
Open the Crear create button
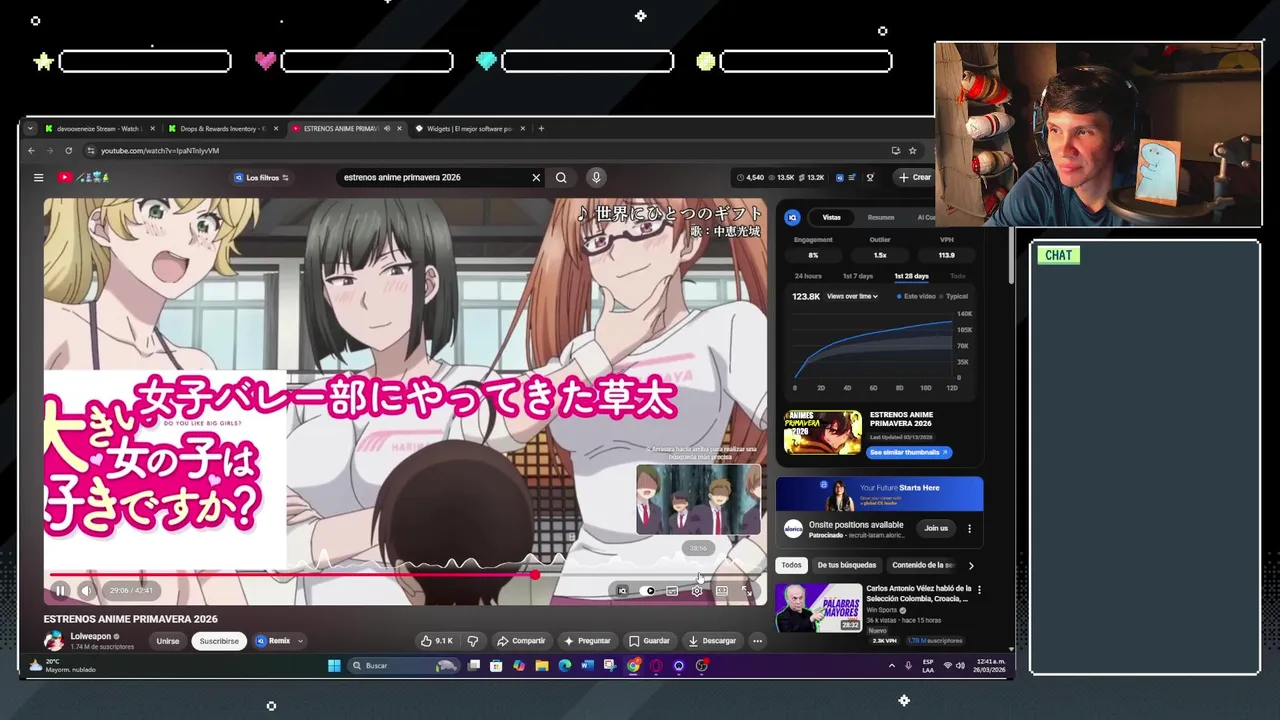[x=915, y=178]
